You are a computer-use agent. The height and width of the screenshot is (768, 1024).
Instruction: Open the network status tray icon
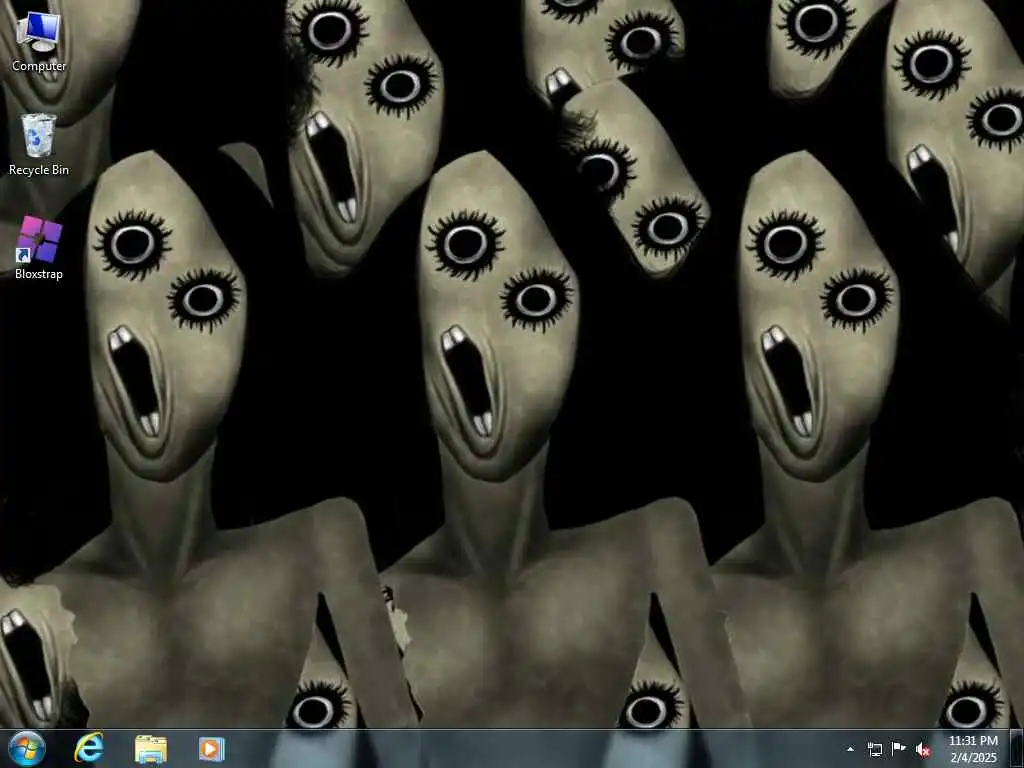pyautogui.click(x=874, y=749)
